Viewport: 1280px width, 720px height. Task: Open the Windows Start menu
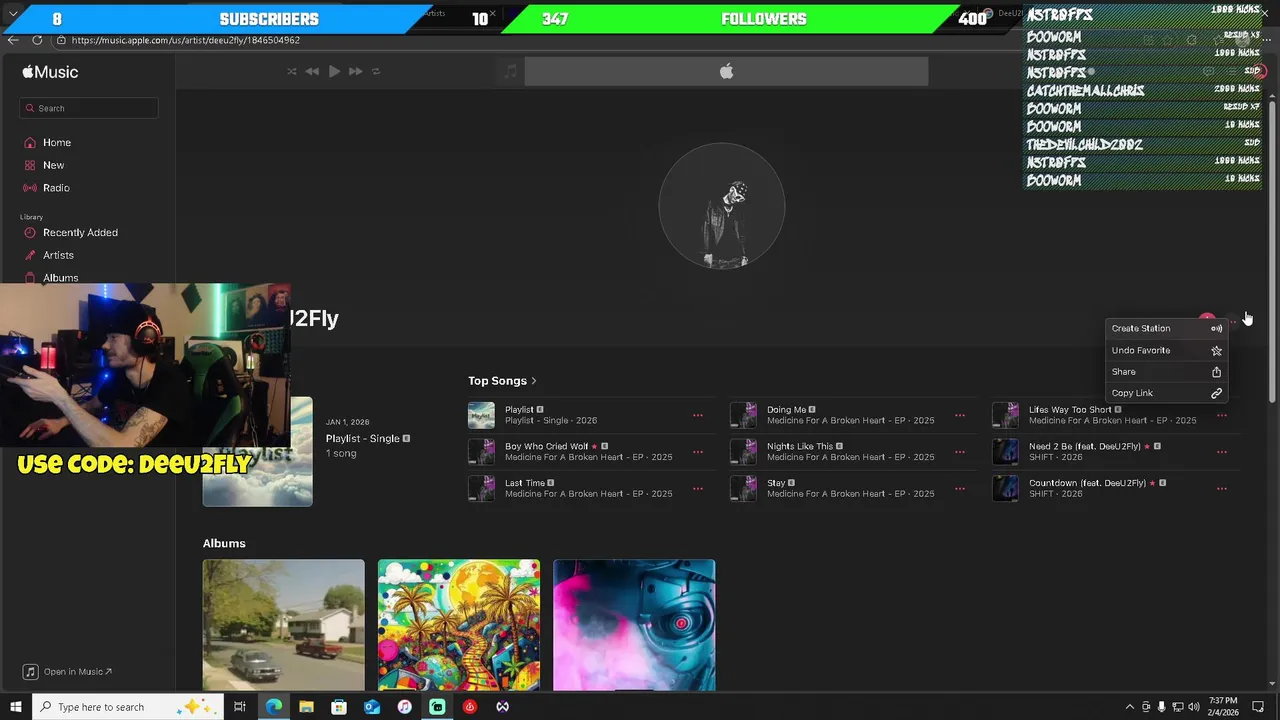[15, 707]
